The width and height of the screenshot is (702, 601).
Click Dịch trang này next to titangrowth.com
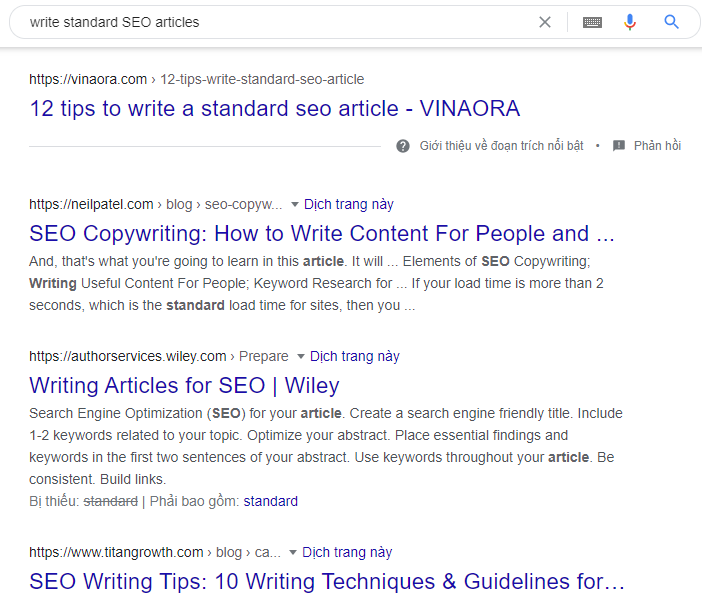(347, 553)
